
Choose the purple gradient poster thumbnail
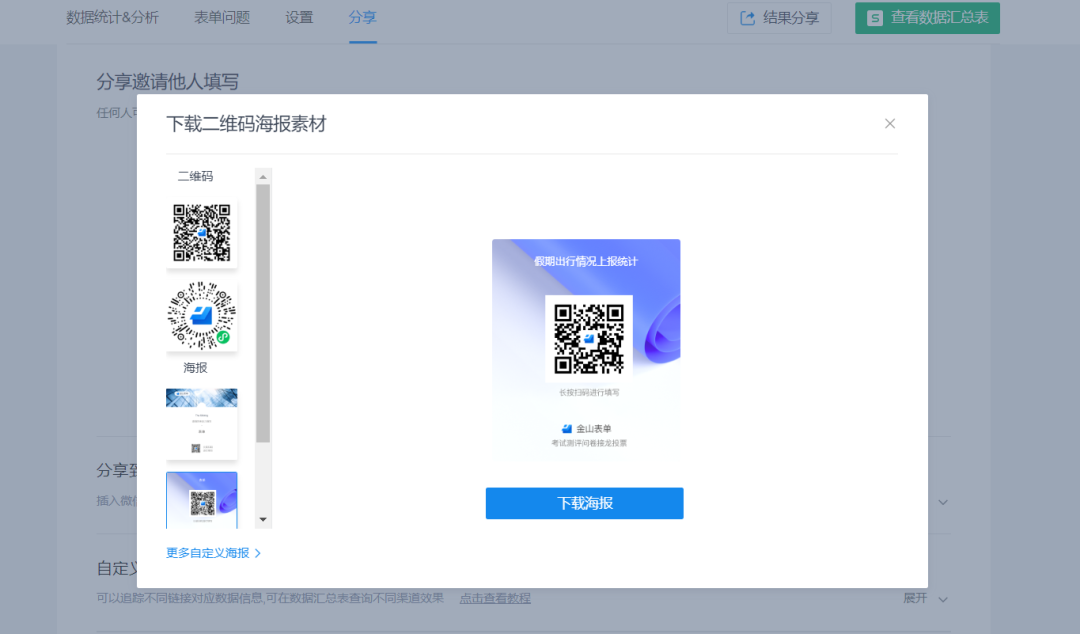pos(202,500)
